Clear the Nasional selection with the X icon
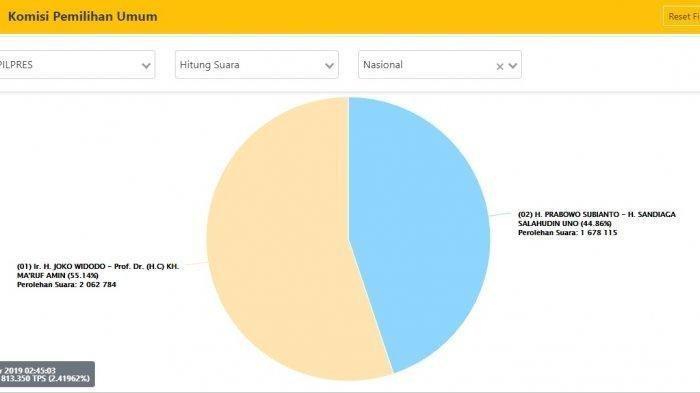 coord(500,67)
